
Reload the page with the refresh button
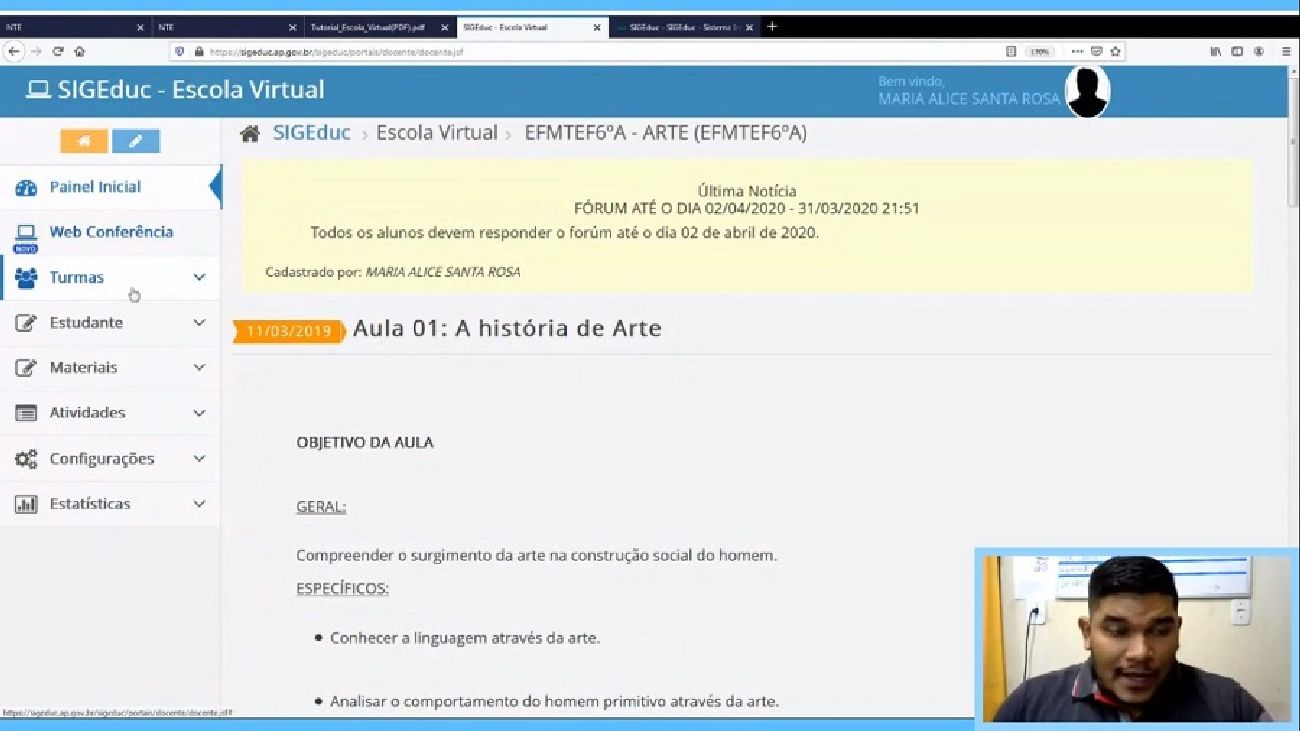(x=58, y=51)
